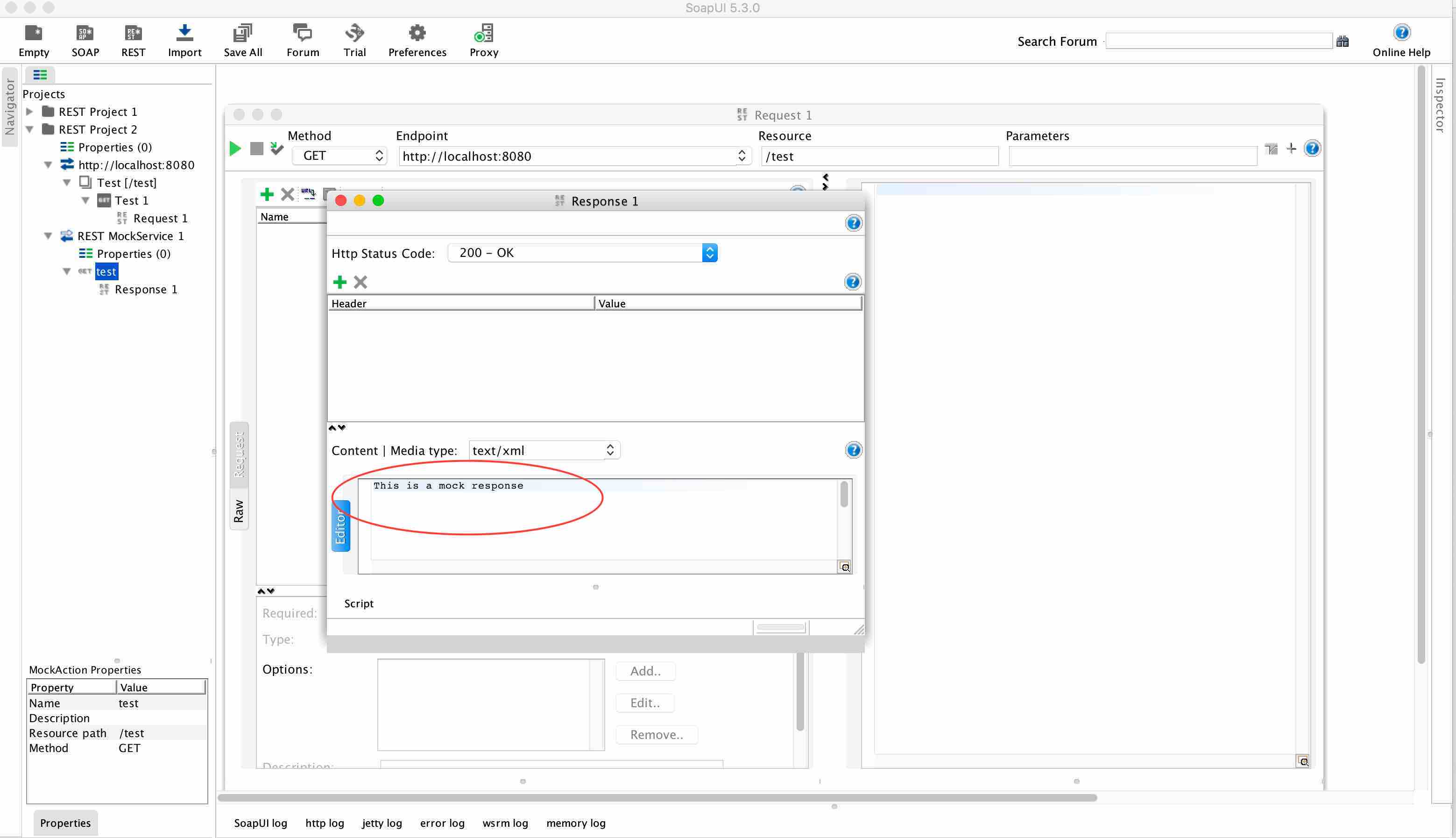Switch to the SoapUI log tab
Screen dimensions: 1456x838
pos(261,823)
